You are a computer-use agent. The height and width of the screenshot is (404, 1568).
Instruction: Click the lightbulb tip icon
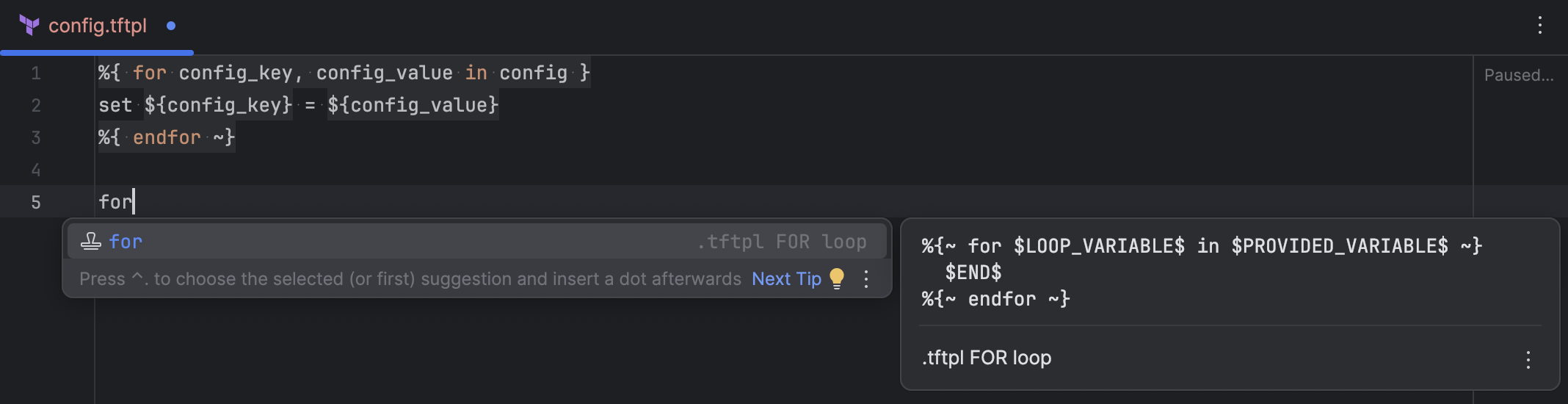coord(837,279)
